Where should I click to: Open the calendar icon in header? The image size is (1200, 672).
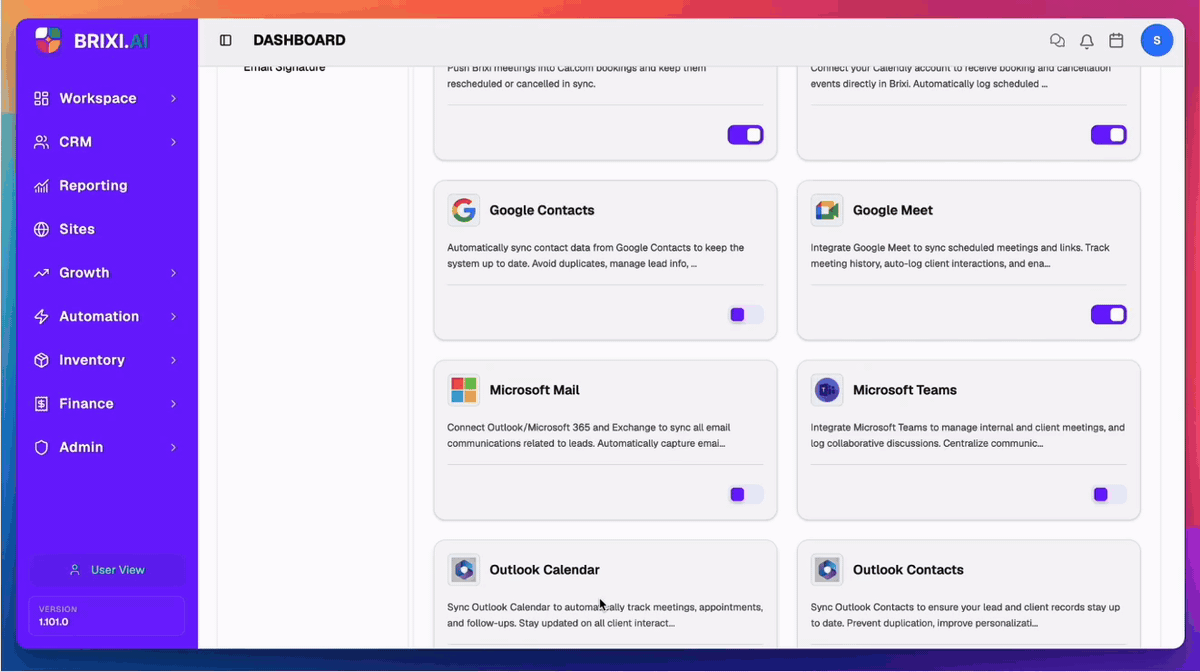pyautogui.click(x=1117, y=41)
